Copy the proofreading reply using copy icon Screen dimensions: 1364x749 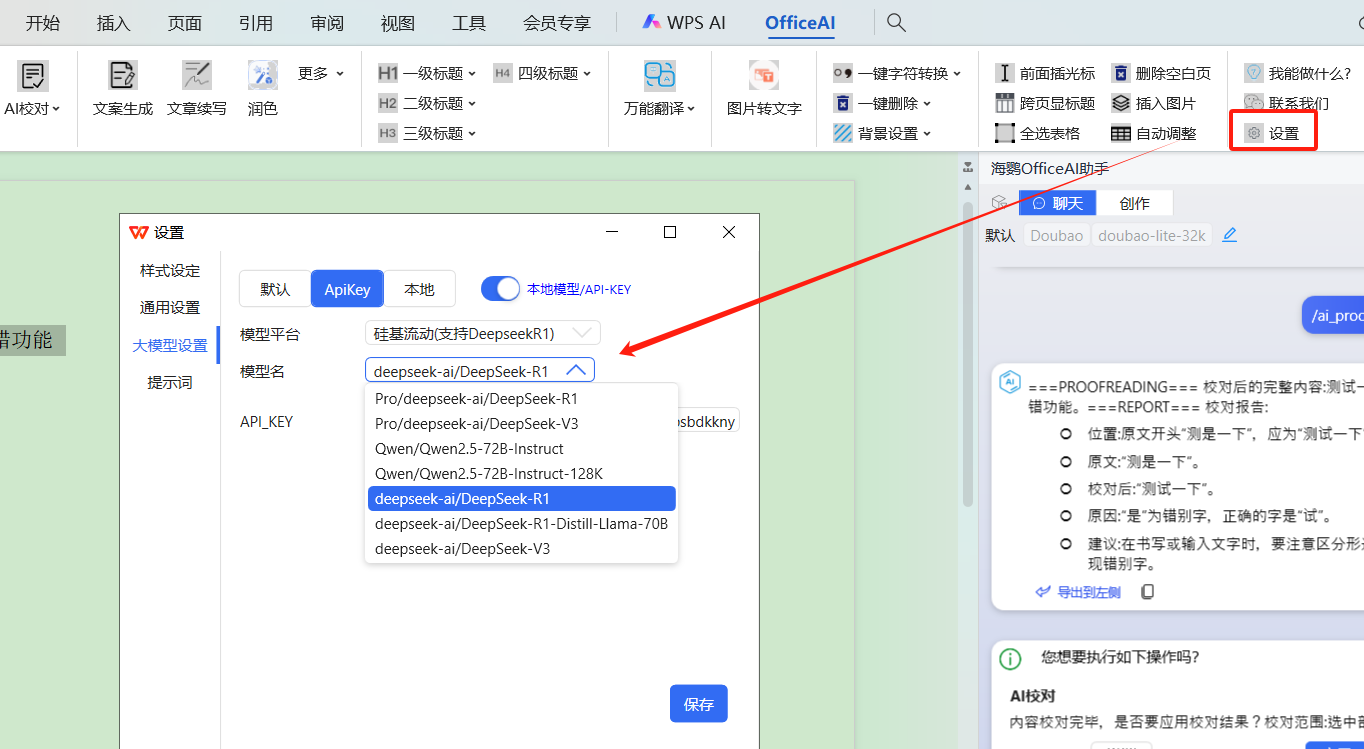point(1147,592)
